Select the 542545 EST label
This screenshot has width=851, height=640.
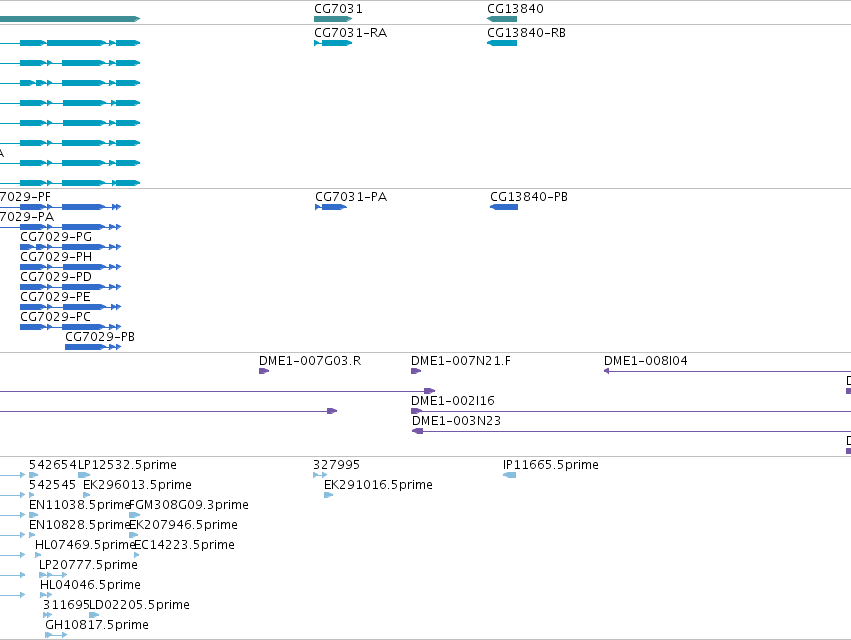(52, 485)
